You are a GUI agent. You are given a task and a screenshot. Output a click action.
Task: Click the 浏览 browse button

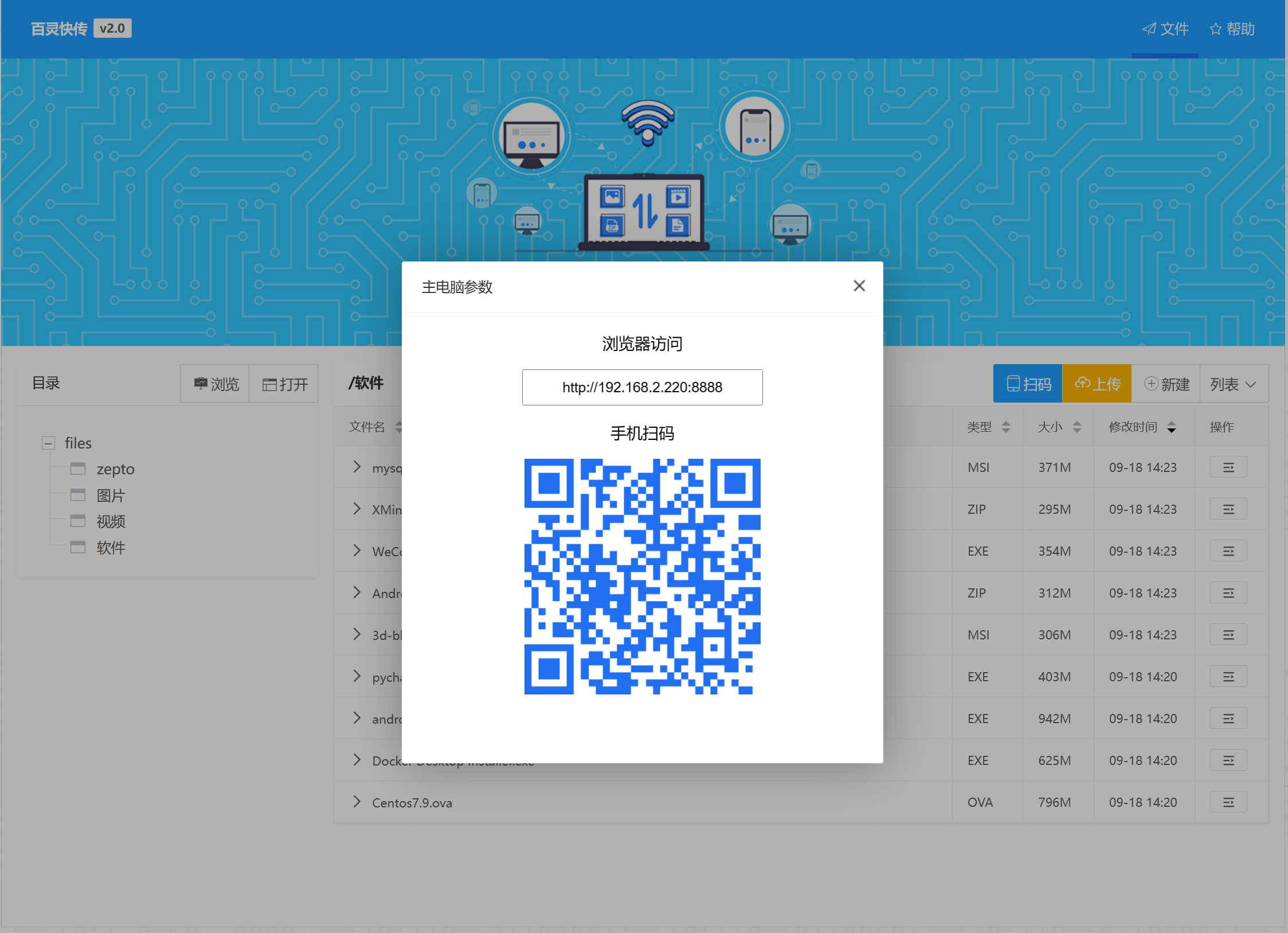click(x=216, y=384)
